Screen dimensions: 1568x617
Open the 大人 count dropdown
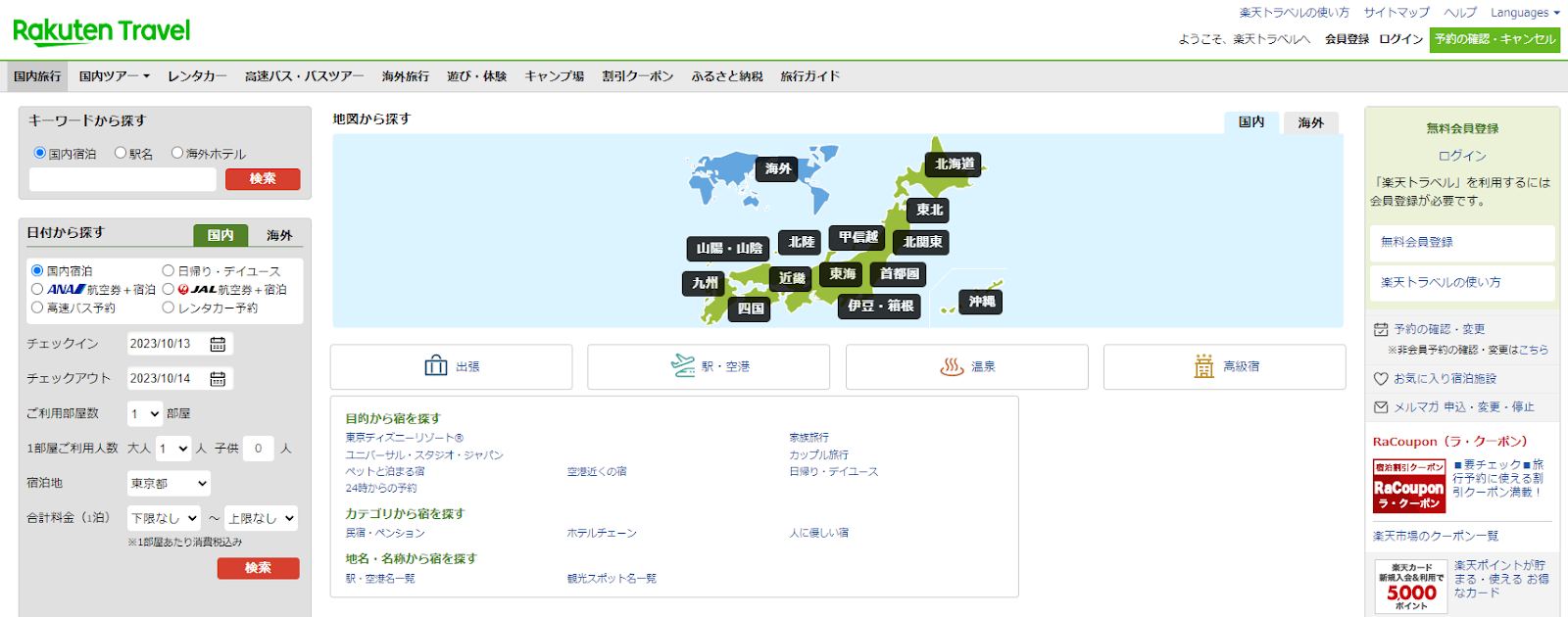(x=173, y=448)
